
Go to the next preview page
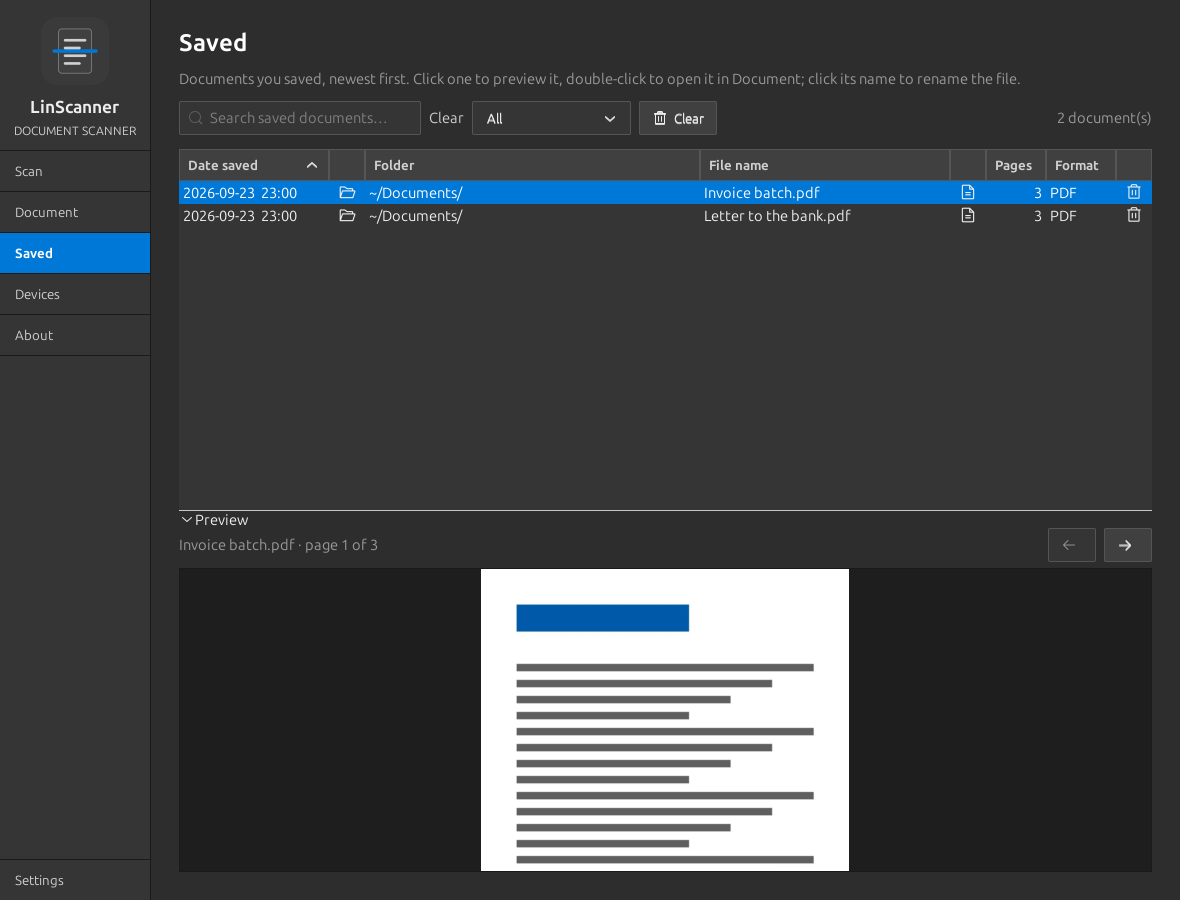(x=1127, y=545)
